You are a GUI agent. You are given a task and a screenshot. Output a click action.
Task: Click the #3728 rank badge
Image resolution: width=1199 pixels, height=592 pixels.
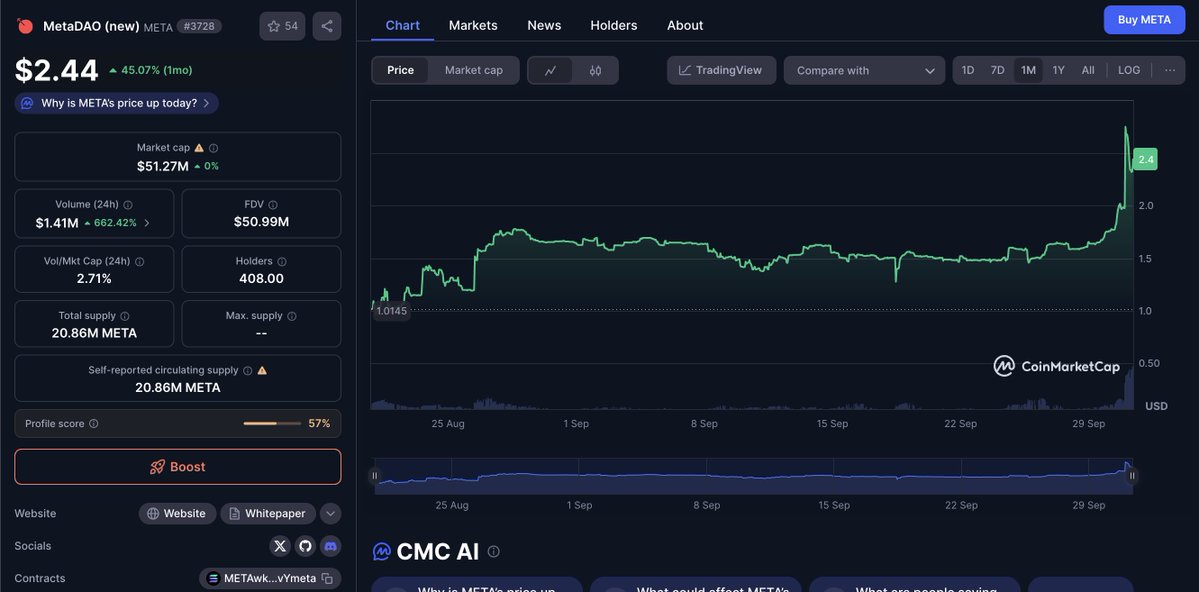[200, 26]
